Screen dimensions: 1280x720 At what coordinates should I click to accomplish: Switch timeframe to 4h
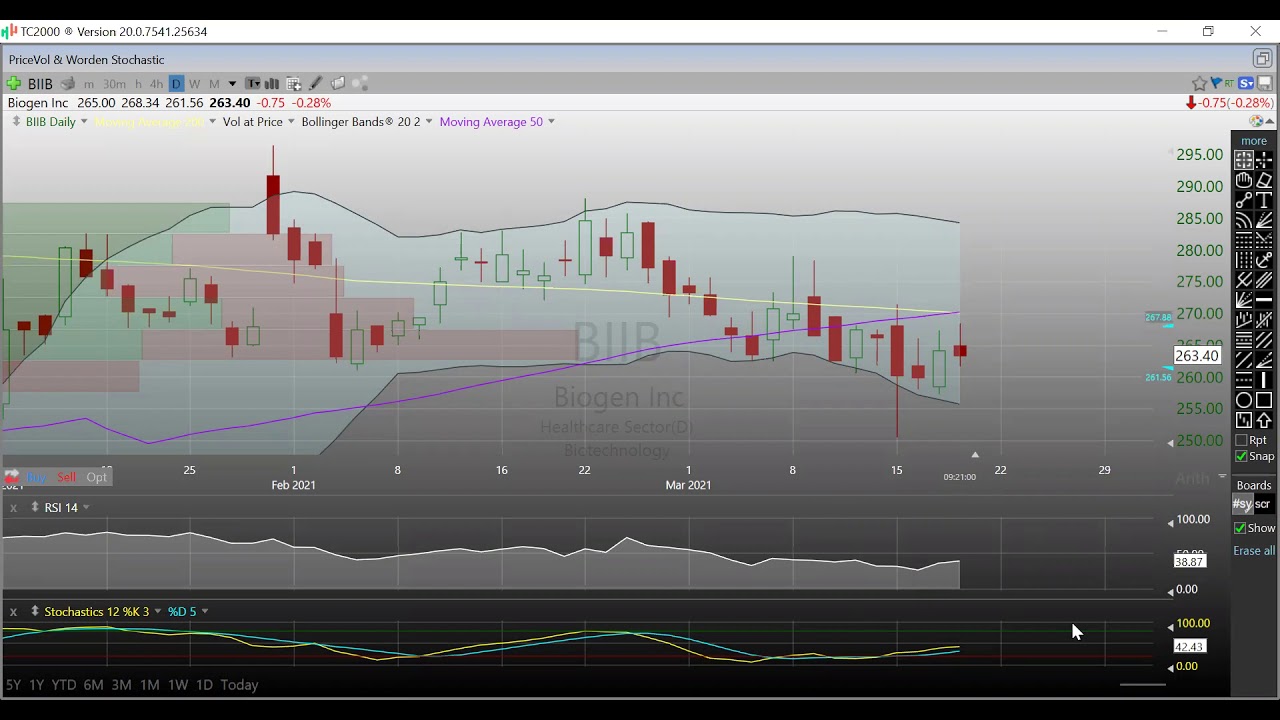tap(156, 84)
